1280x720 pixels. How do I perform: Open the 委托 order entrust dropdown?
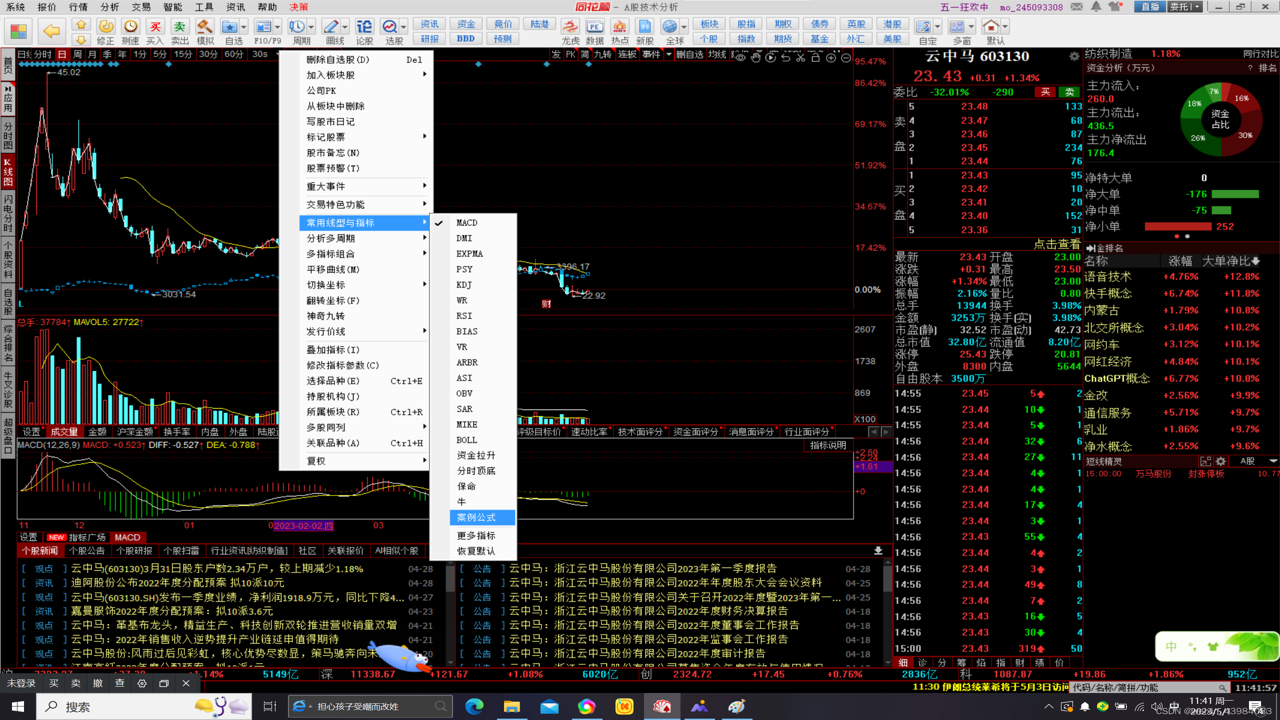(1184, 7)
